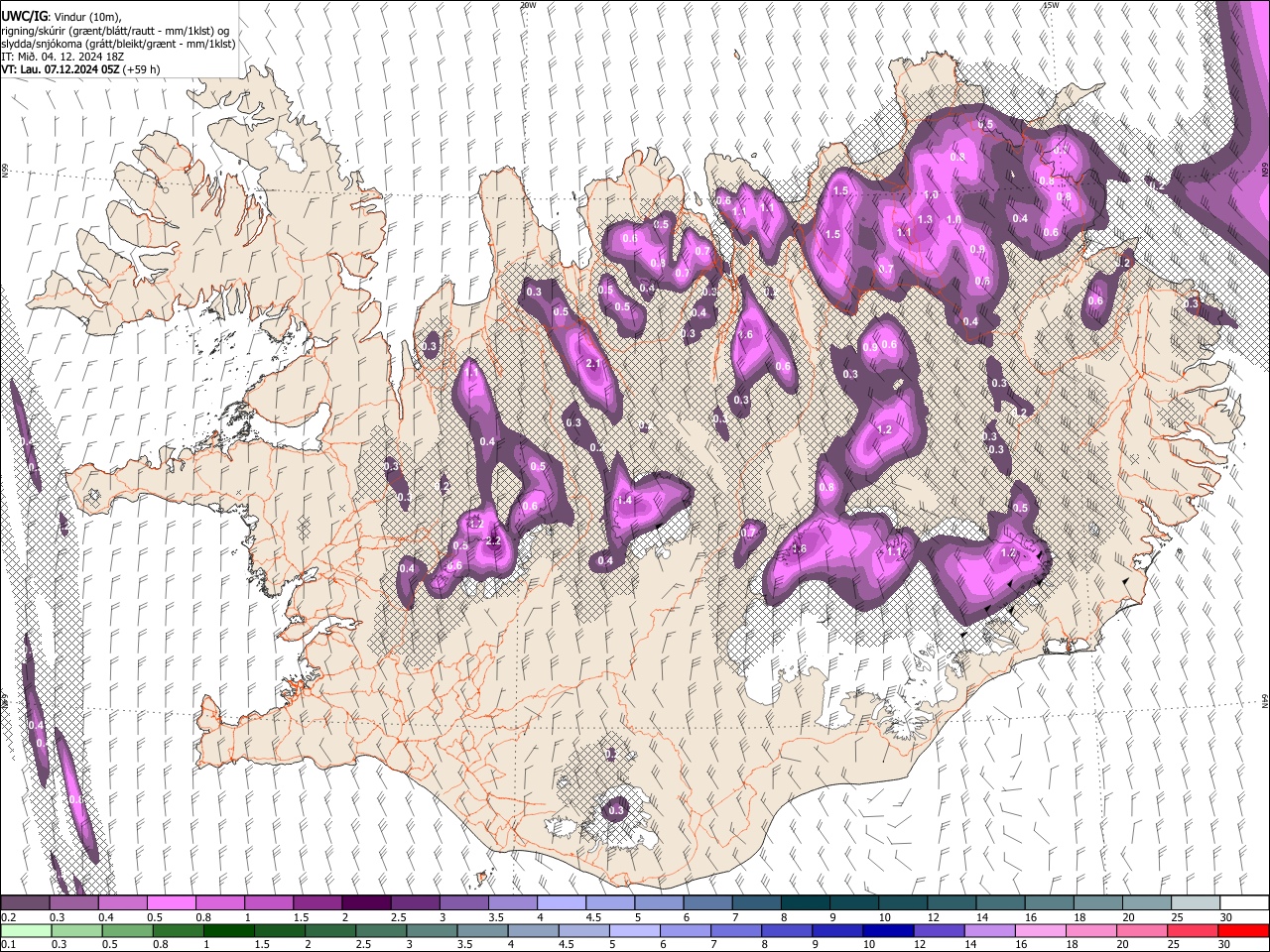Click the 20W longitude label

[528, 5]
